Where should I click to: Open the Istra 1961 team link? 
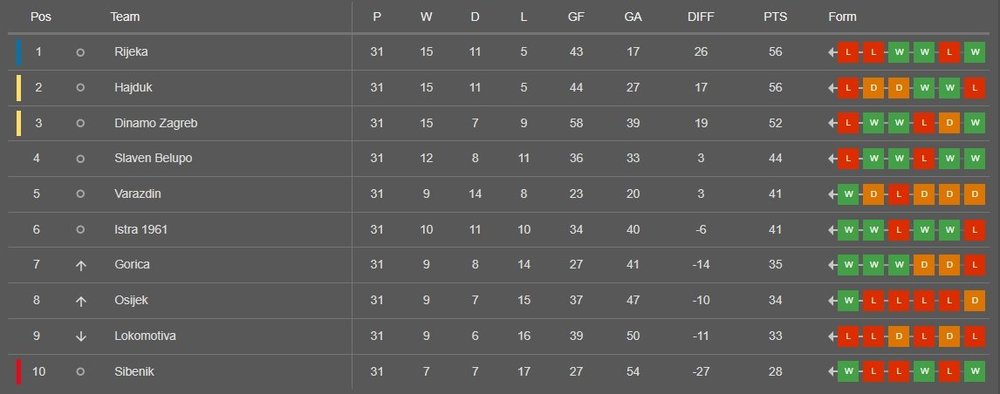pyautogui.click(x=141, y=229)
